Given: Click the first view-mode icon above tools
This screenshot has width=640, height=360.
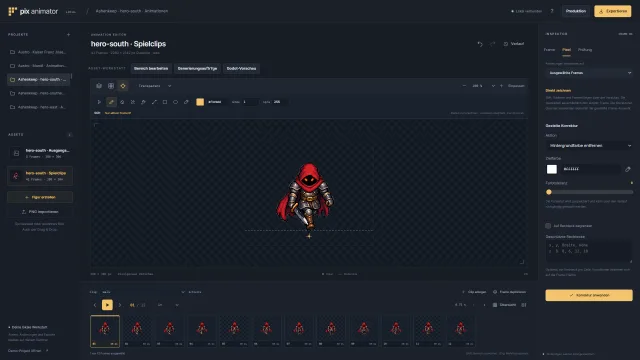Looking at the screenshot, I should pyautogui.click(x=99, y=86).
